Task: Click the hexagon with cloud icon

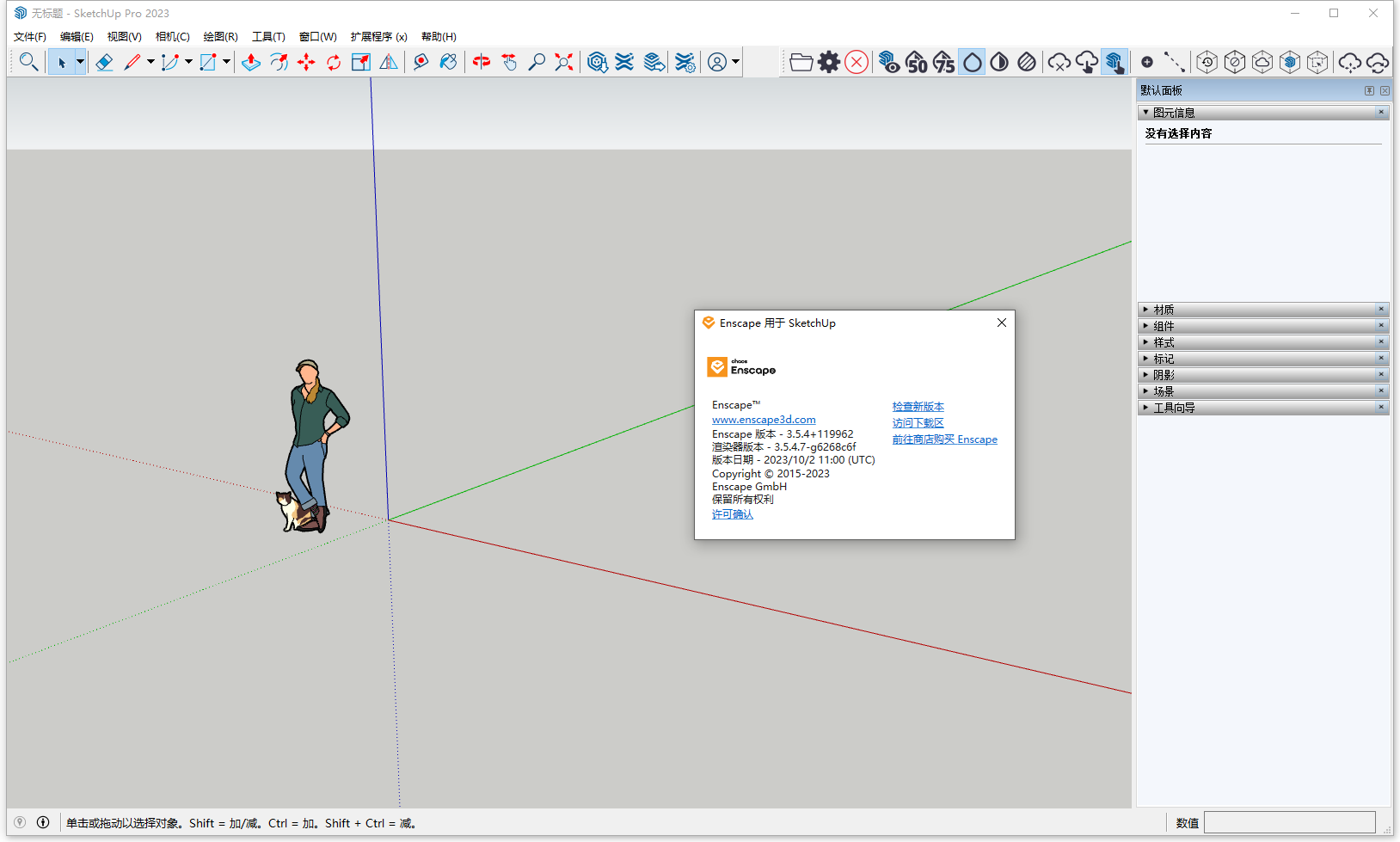Action: (x=1262, y=62)
